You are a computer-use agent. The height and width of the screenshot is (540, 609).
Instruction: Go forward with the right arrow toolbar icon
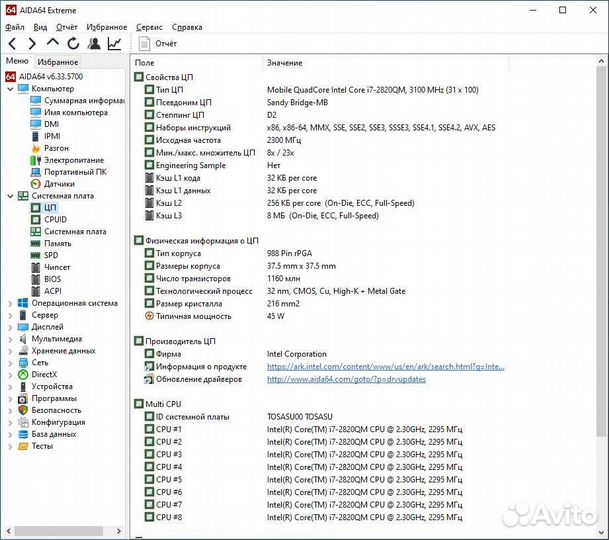coord(32,44)
